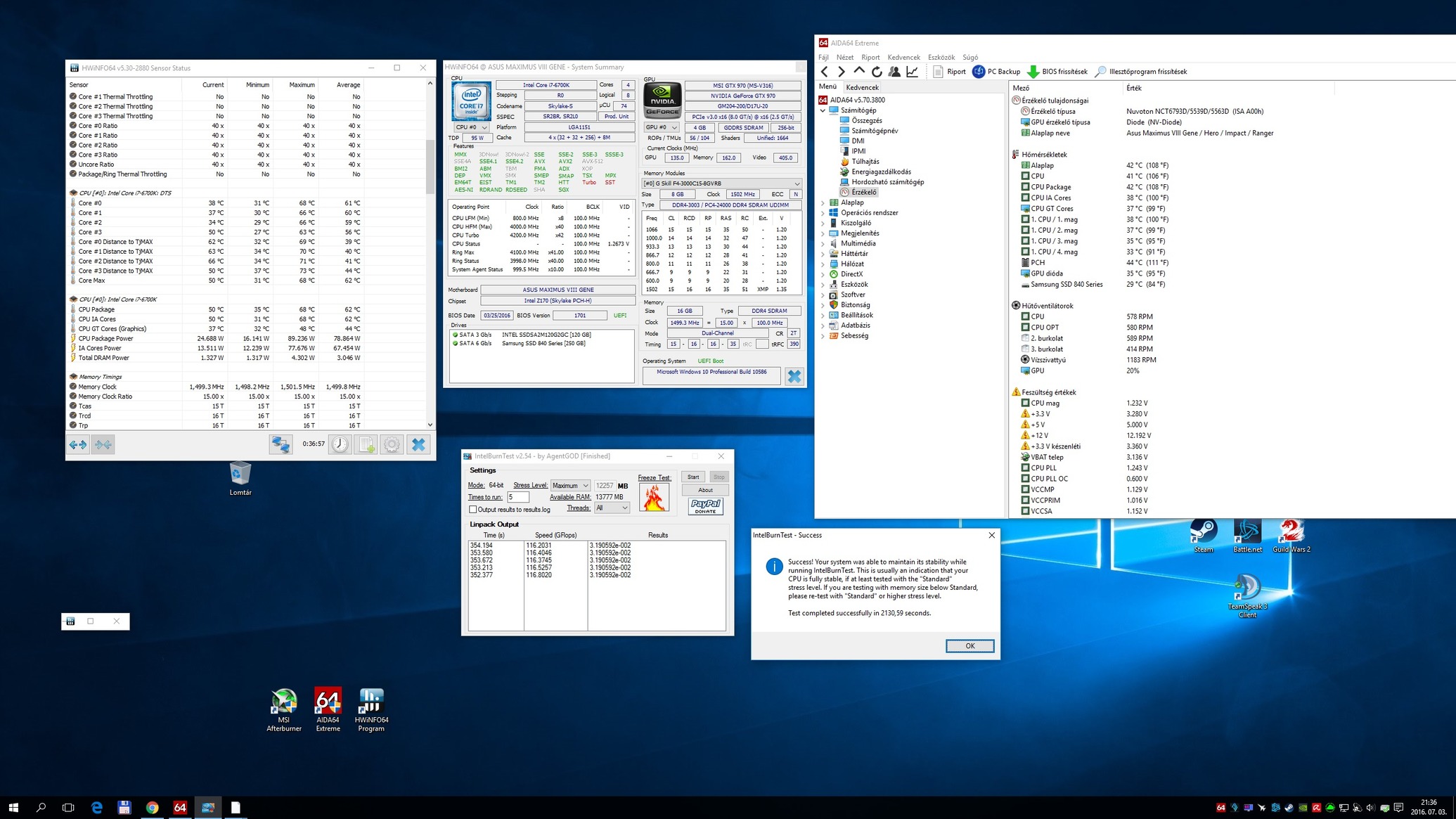Open the Threads dropdown

point(611,508)
